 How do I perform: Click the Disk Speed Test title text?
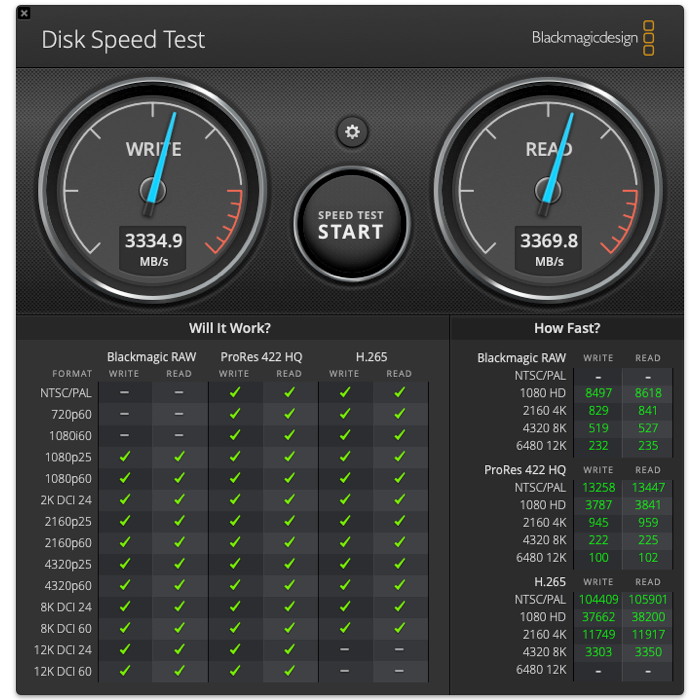click(x=123, y=40)
